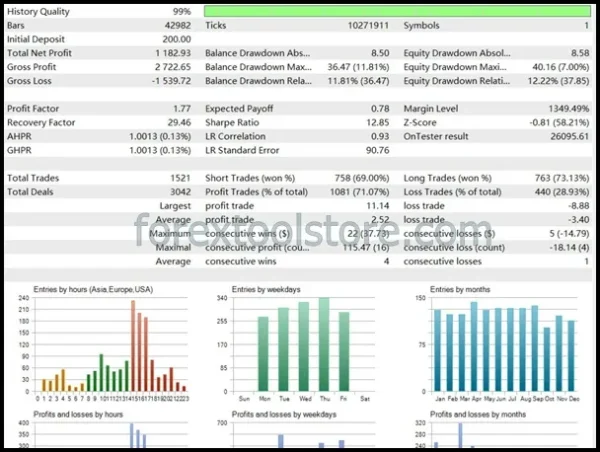Screen dimensions: 600x452
Task: Click the Thu bar in weekdays chart
Action: tap(324, 344)
